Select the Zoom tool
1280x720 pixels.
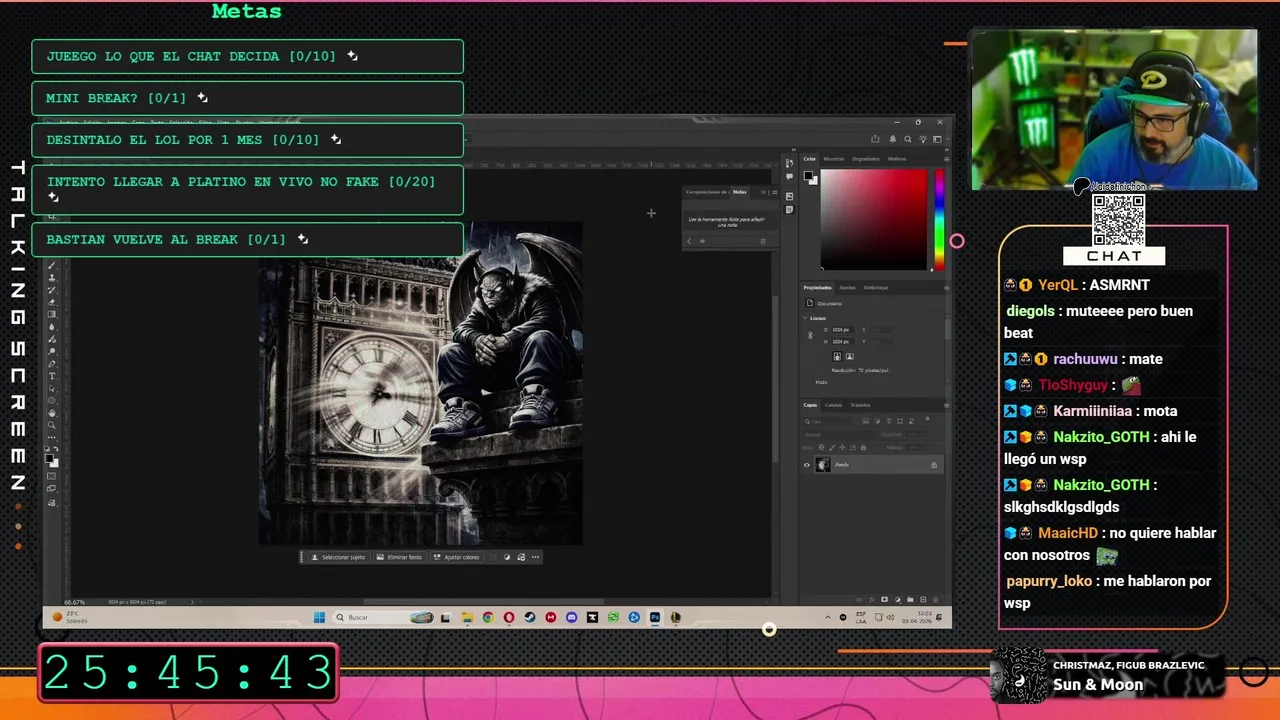[52, 425]
